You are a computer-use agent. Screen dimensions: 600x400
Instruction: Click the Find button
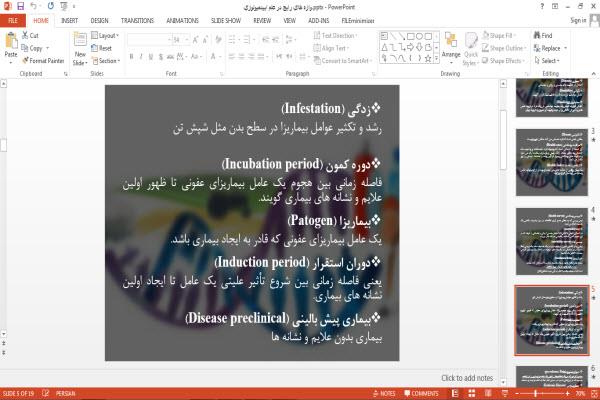543,36
